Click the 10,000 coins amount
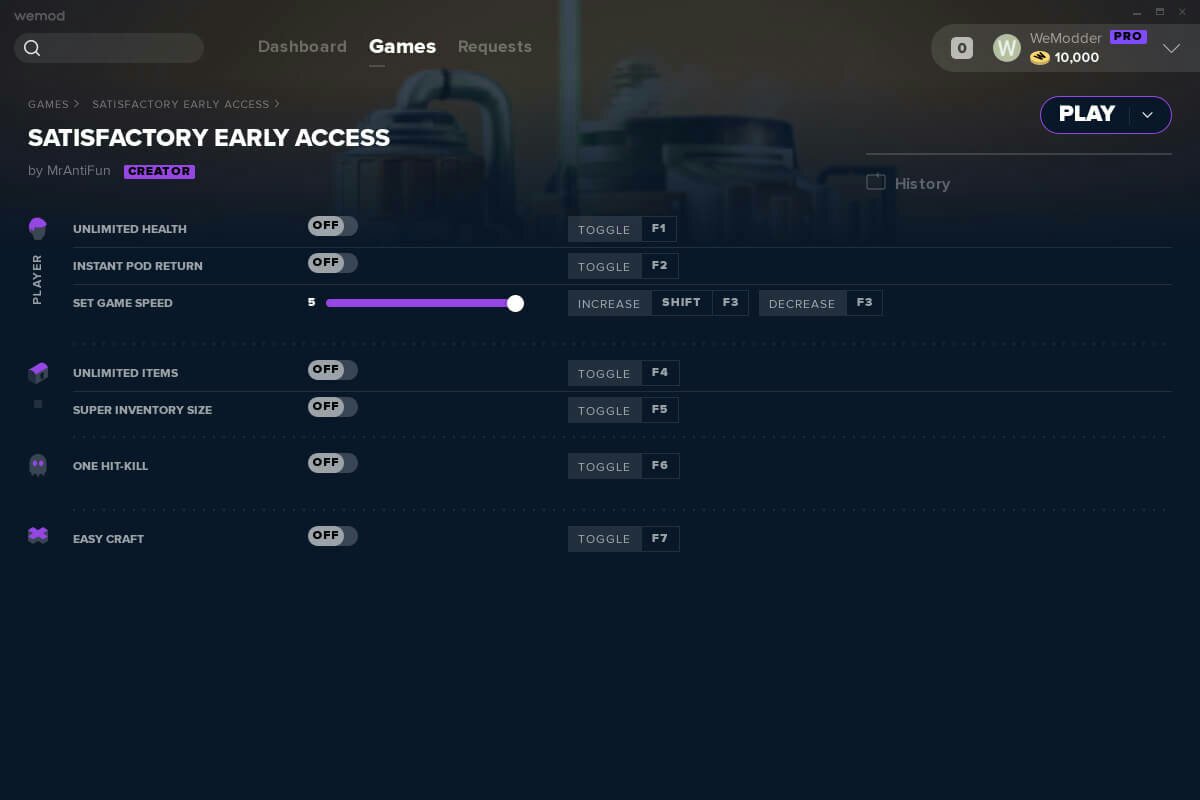 coord(1077,58)
